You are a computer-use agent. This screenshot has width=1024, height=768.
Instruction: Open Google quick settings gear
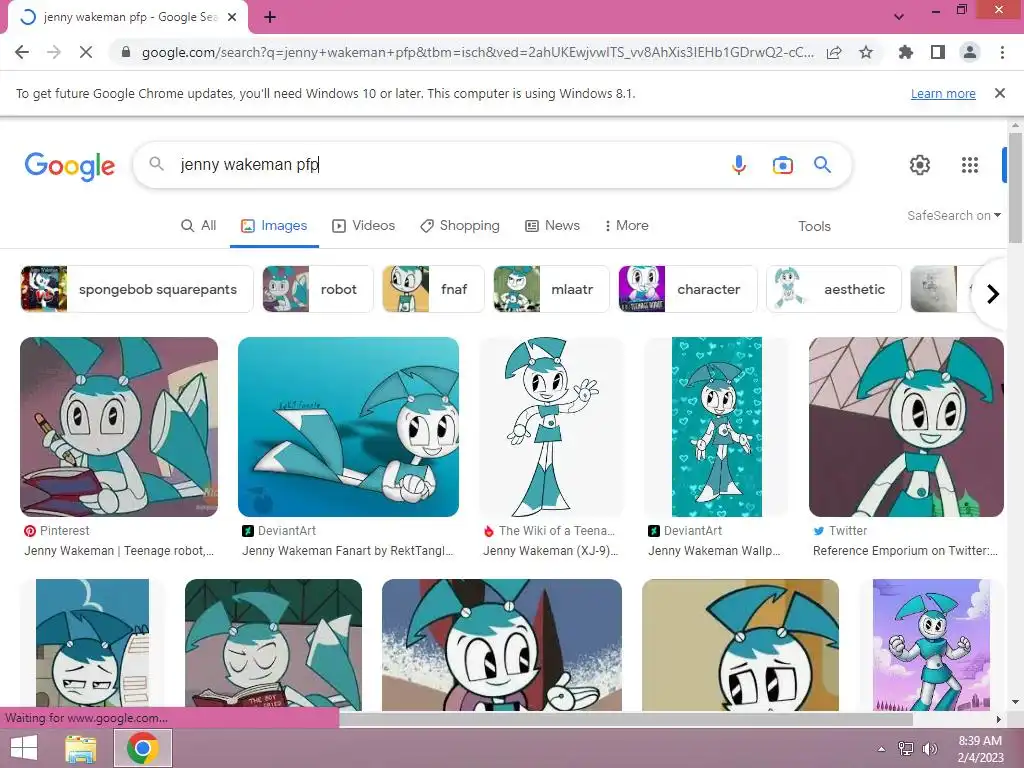point(920,165)
